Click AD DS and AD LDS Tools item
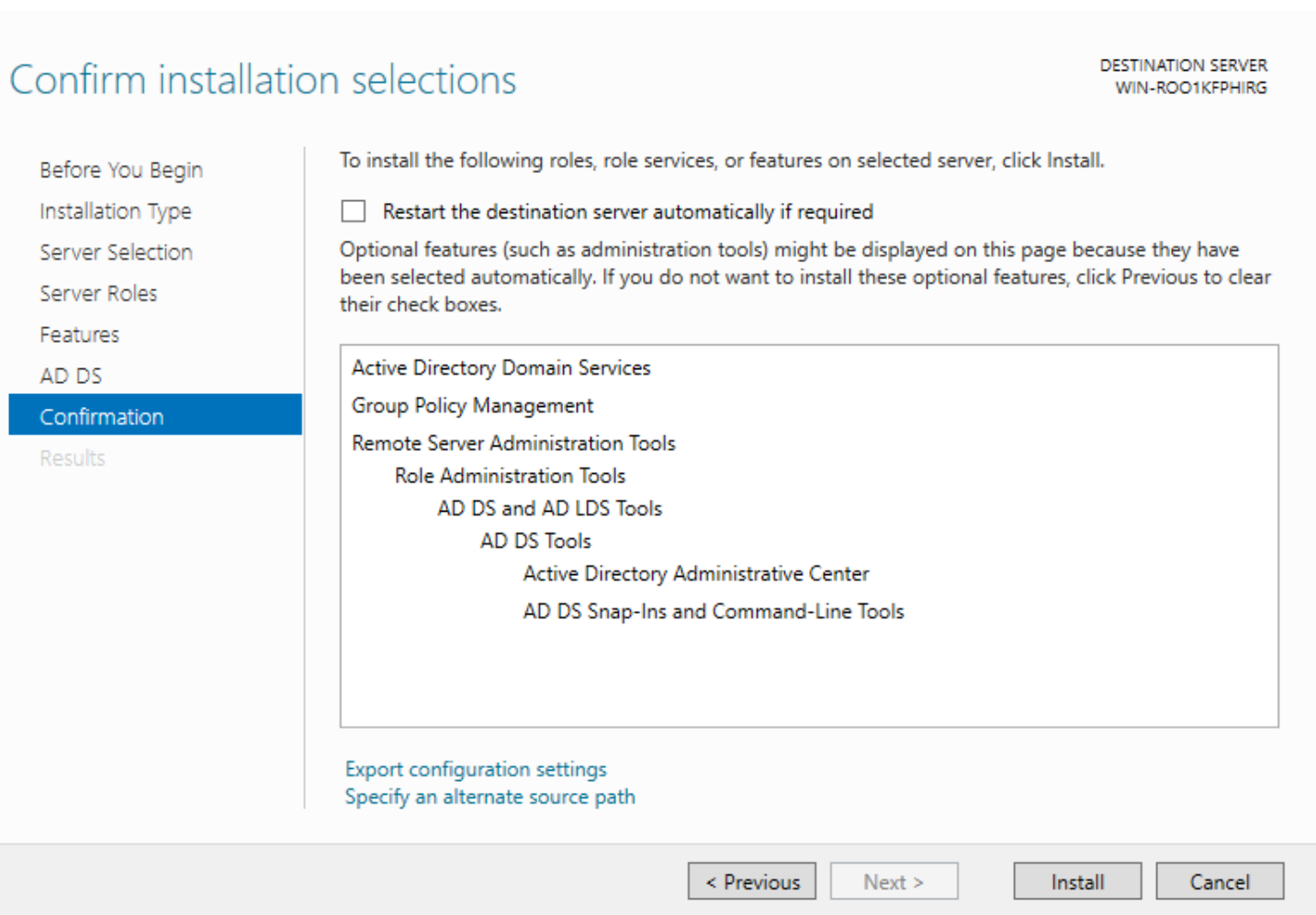The width and height of the screenshot is (1316, 915). click(549, 509)
